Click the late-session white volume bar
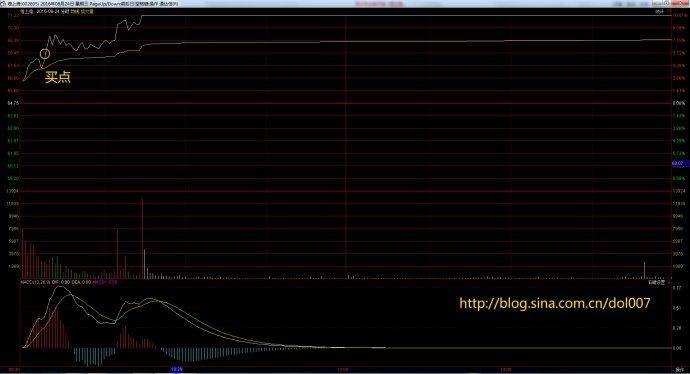Viewport: 690px width, 374px height. pos(644,270)
